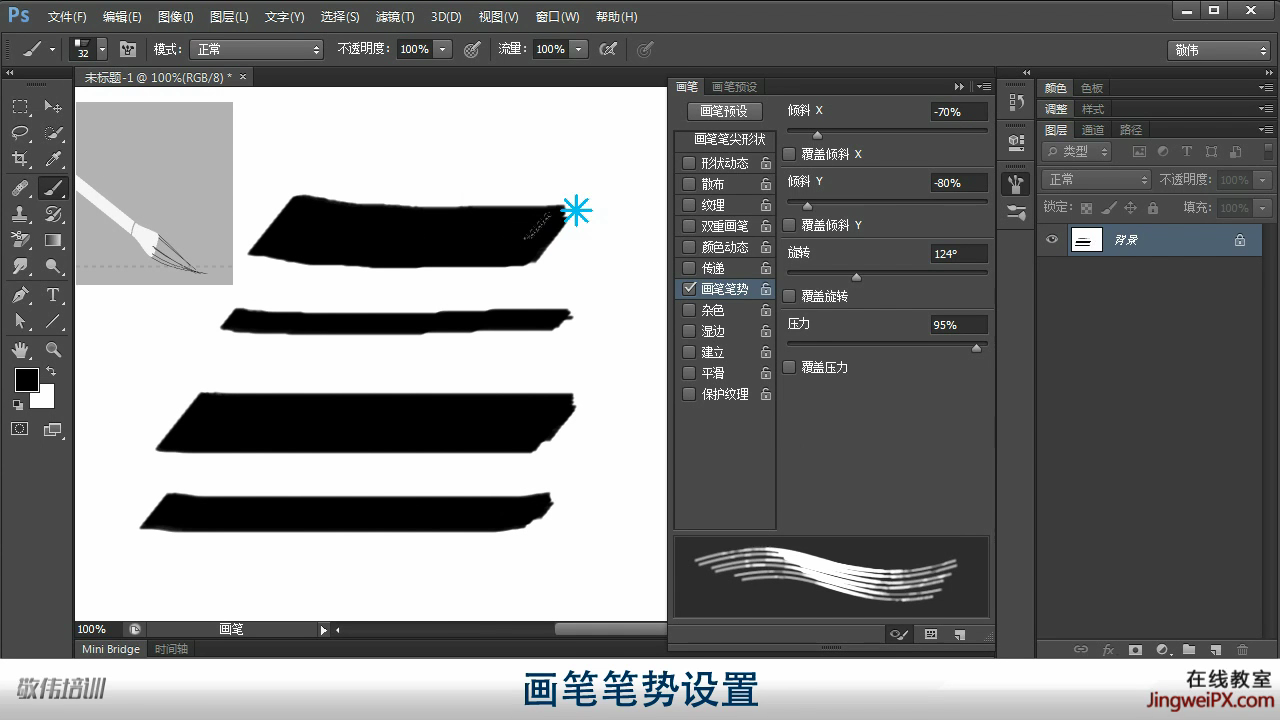
Task: Open the 类型 layer filter dropdown
Action: 1077,152
